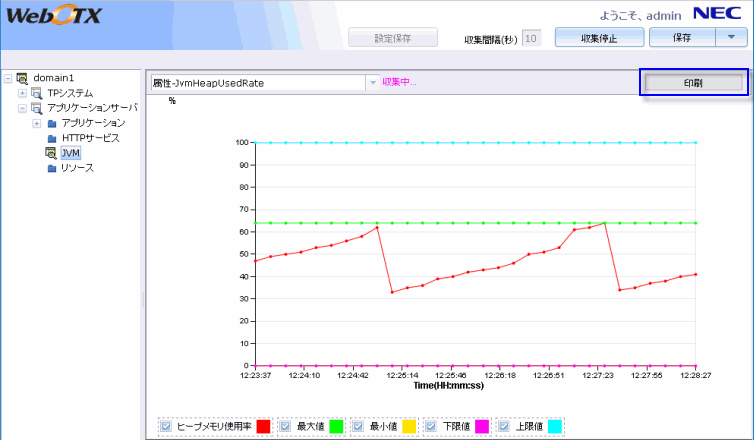
Task: Open the 属性-JvmHeapUsedRate attribute dropdown
Action: (372, 82)
